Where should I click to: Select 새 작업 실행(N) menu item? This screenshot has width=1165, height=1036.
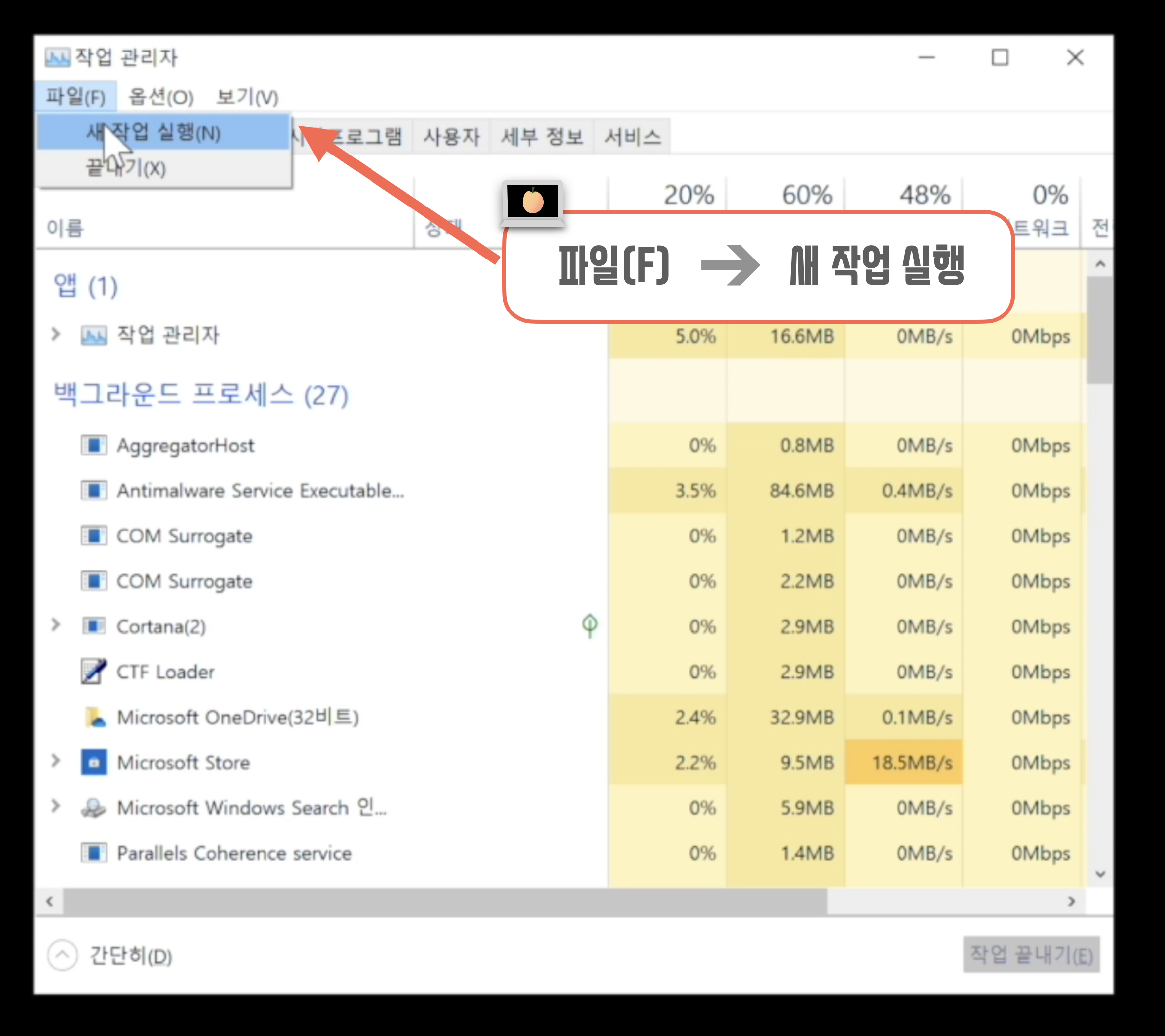coord(154,133)
